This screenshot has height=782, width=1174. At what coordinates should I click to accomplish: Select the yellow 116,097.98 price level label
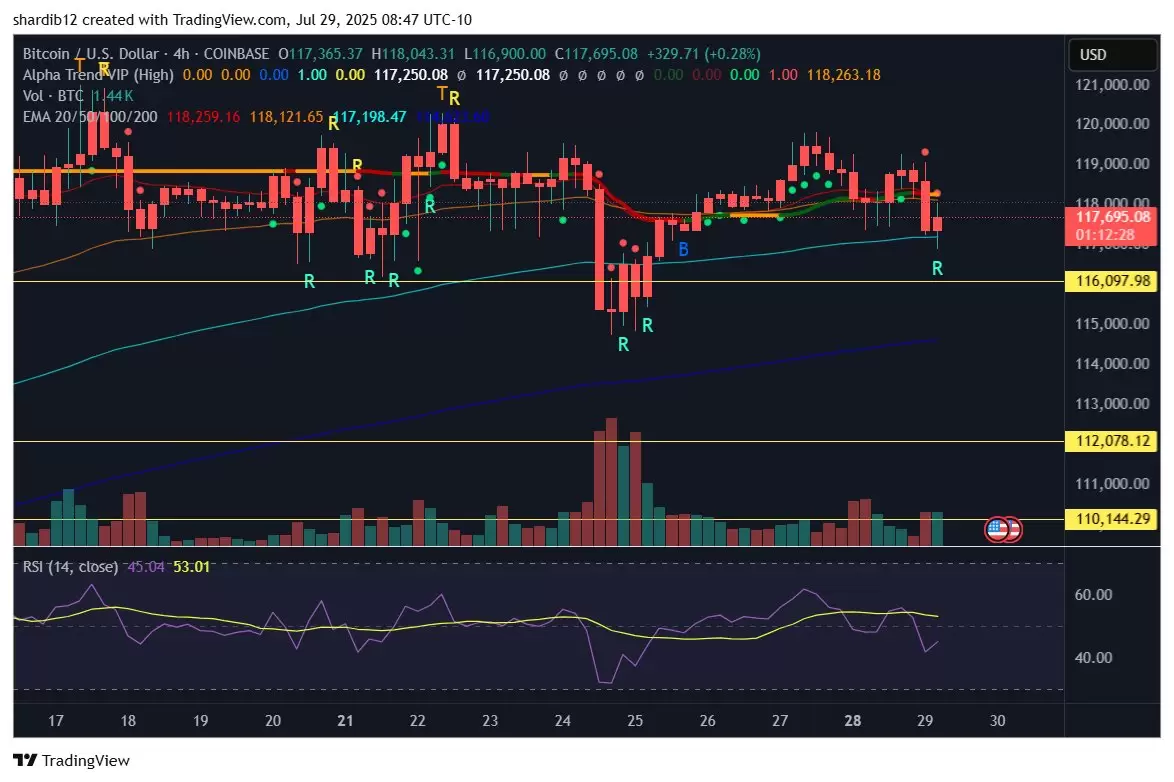tap(1113, 281)
